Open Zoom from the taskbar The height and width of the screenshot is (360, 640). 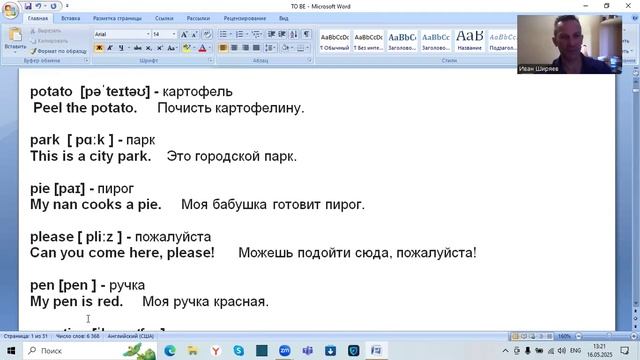pos(284,351)
